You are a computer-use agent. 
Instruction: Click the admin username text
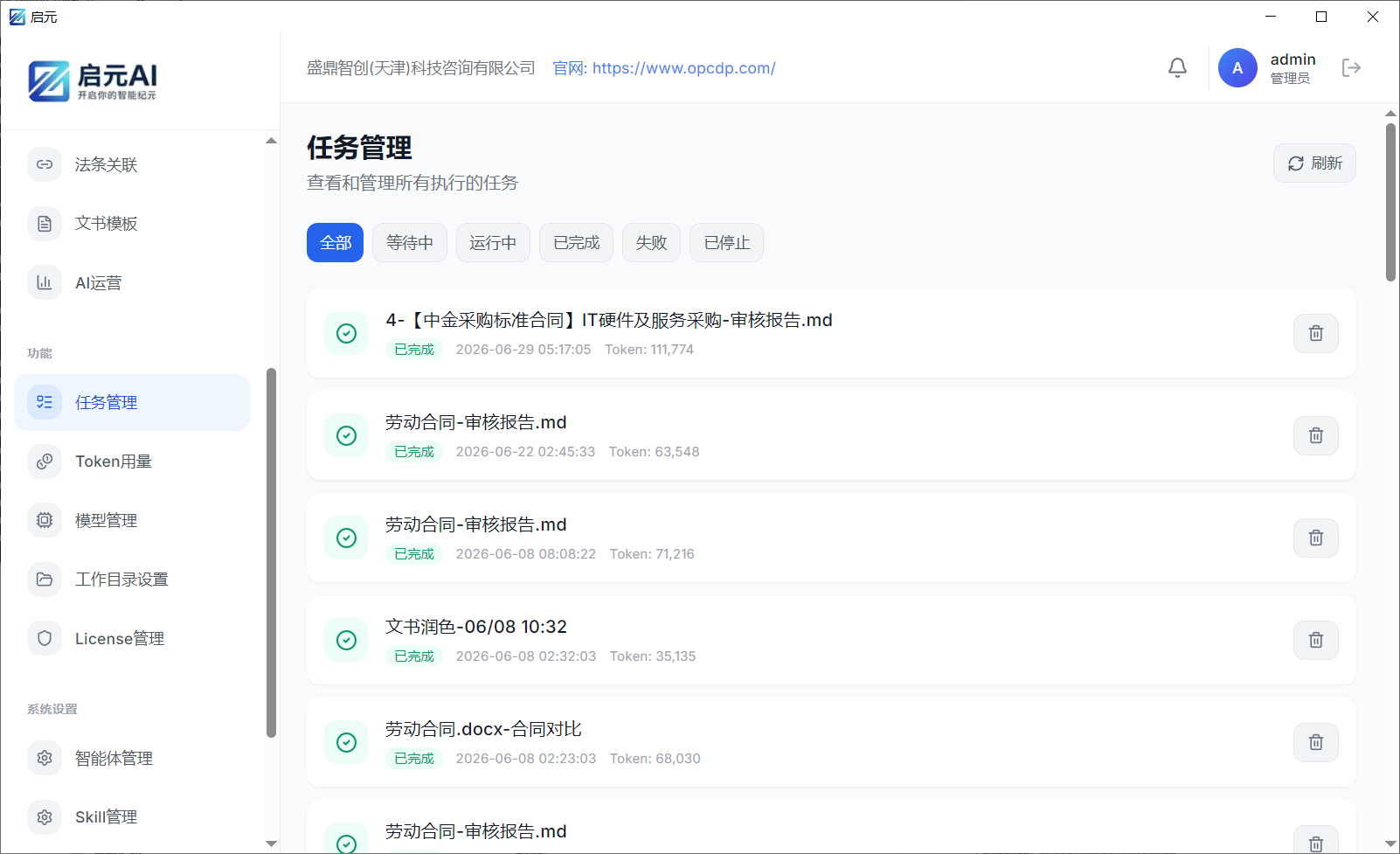pyautogui.click(x=1293, y=59)
